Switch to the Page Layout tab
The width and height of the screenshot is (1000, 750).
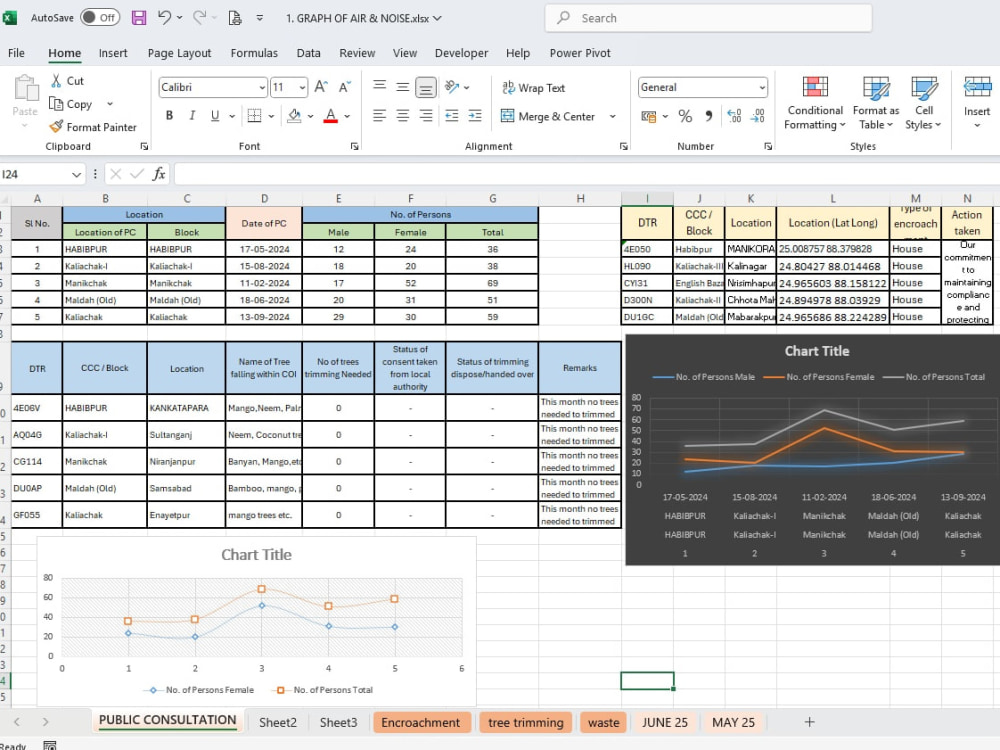click(x=179, y=53)
